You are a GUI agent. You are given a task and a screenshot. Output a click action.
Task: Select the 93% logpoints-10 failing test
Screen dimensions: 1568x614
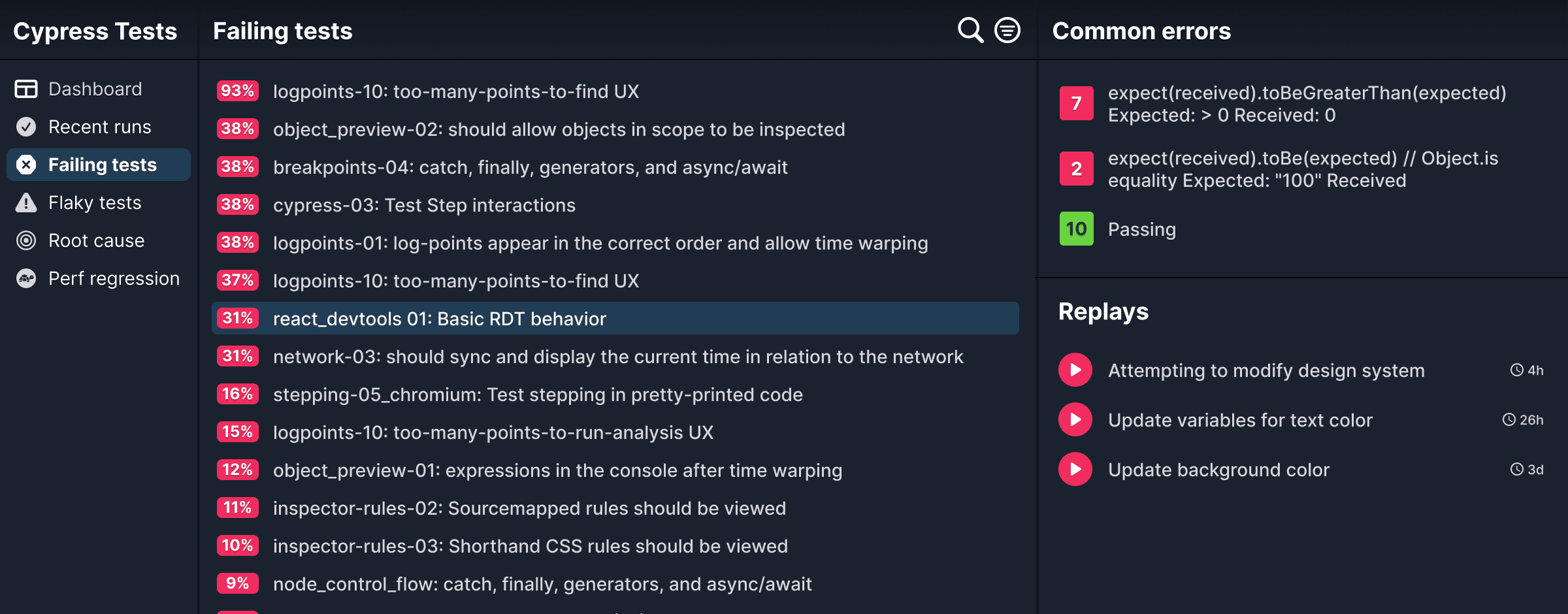615,91
